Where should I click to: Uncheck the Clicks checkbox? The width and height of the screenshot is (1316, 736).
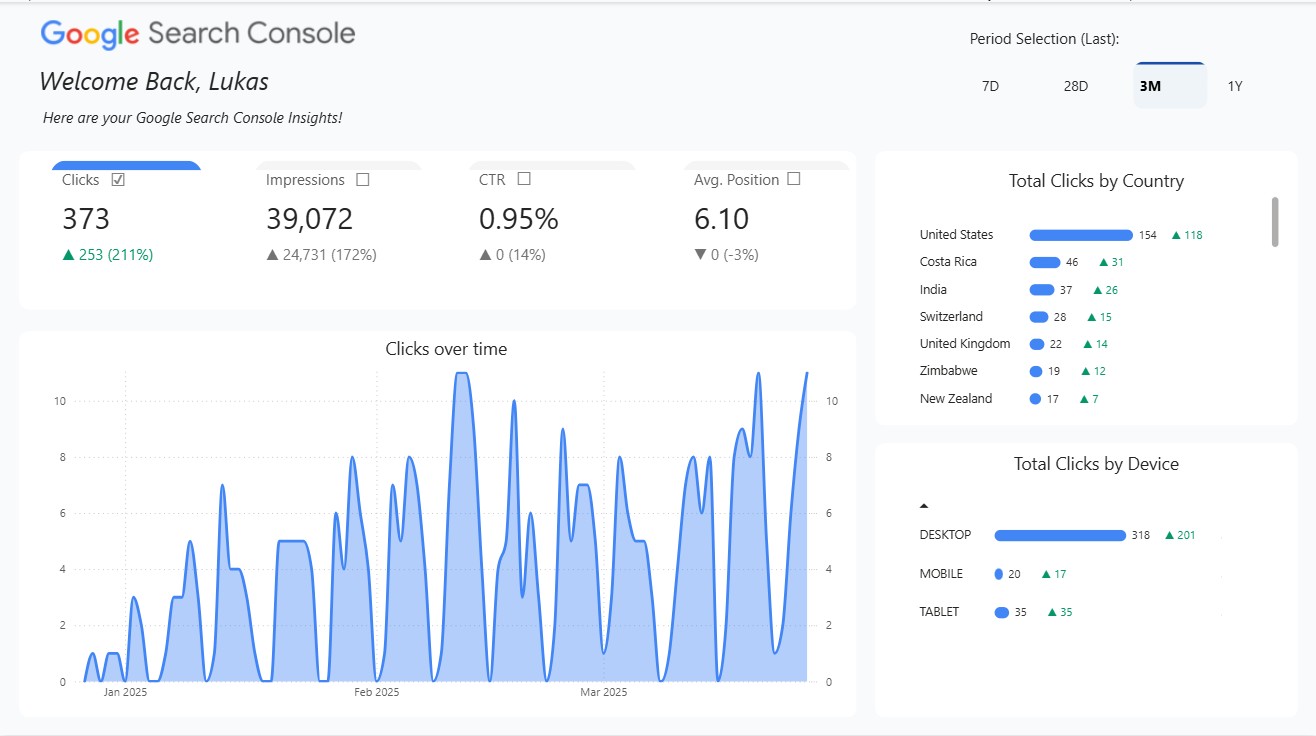point(116,179)
